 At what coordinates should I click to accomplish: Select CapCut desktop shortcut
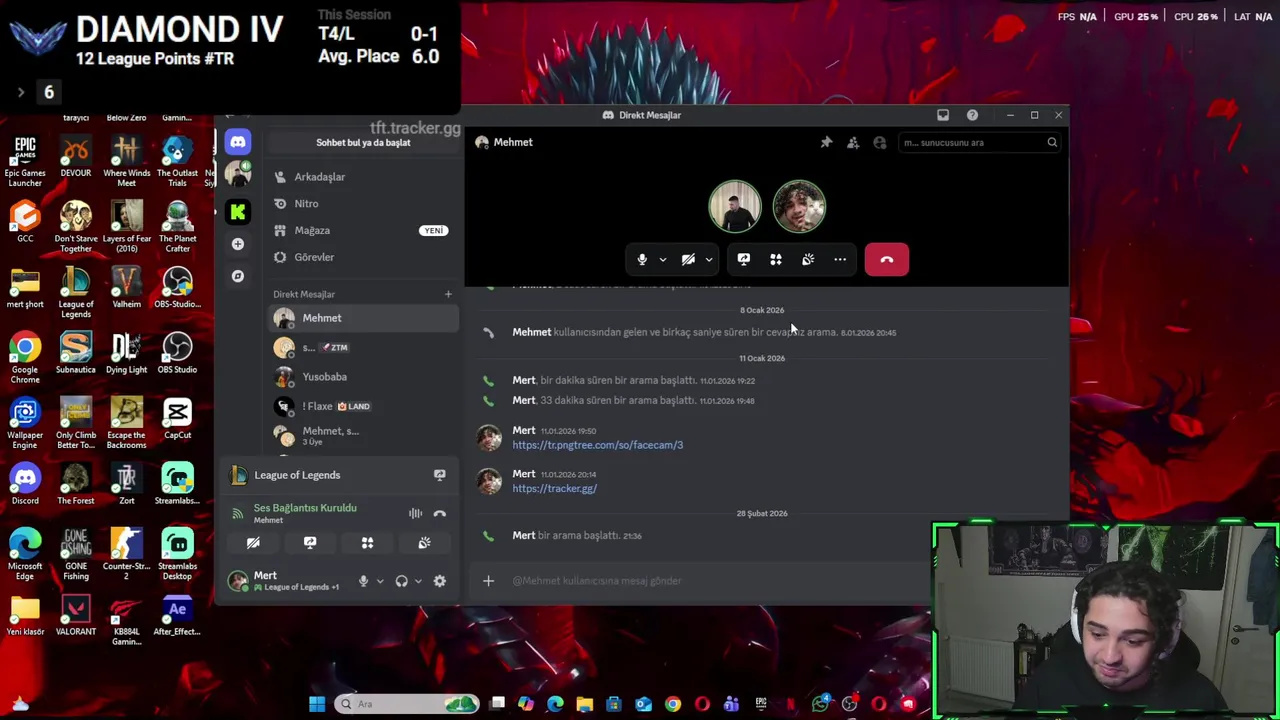click(177, 419)
